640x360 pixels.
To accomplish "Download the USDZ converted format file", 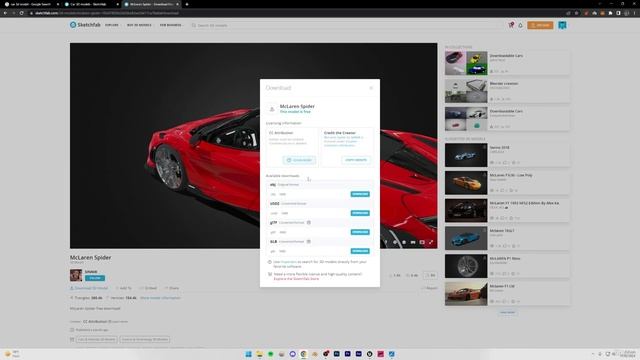I will (x=360, y=213).
